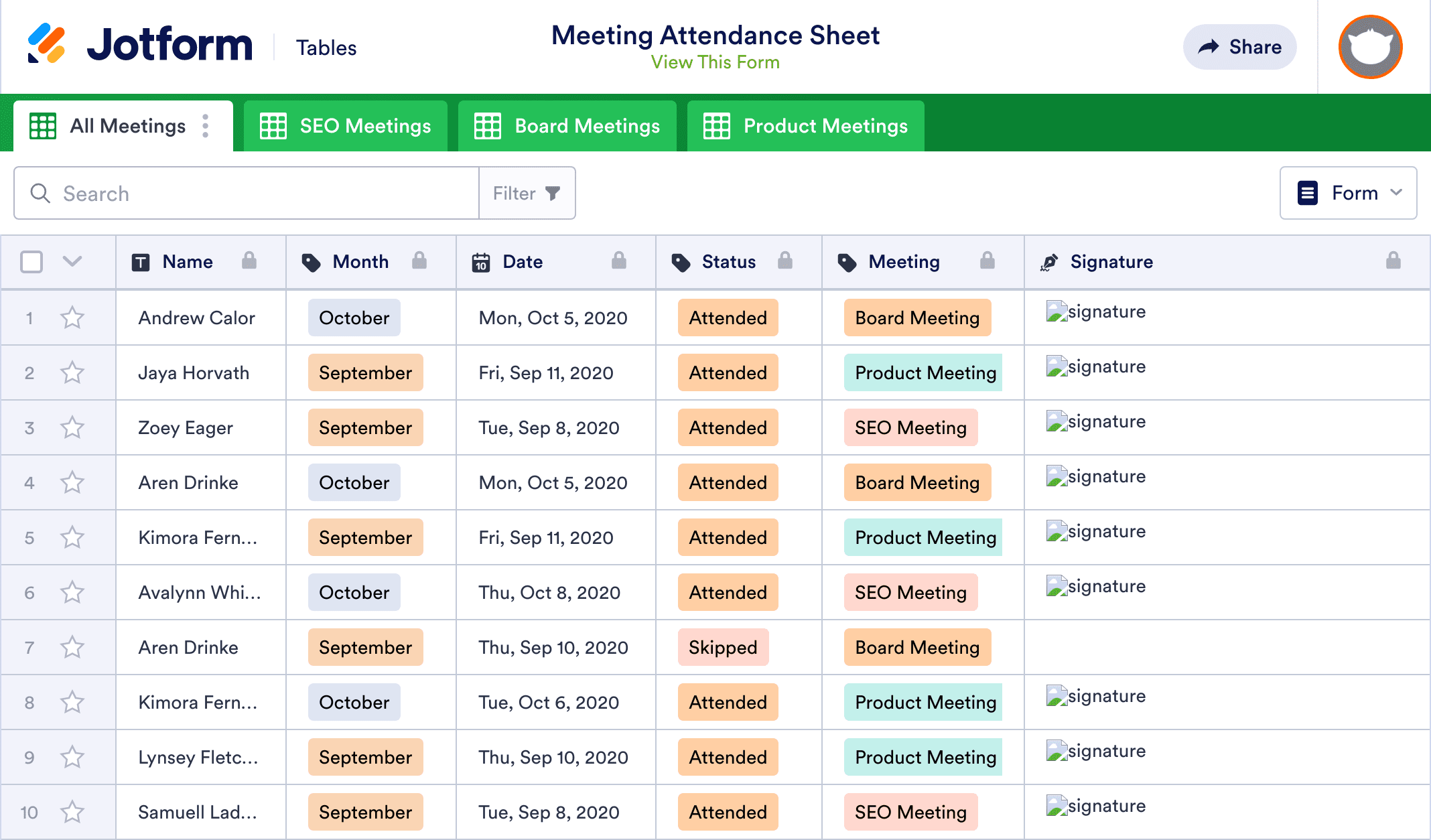Open the Form view dropdown
This screenshot has height=840, width=1431.
click(1348, 193)
